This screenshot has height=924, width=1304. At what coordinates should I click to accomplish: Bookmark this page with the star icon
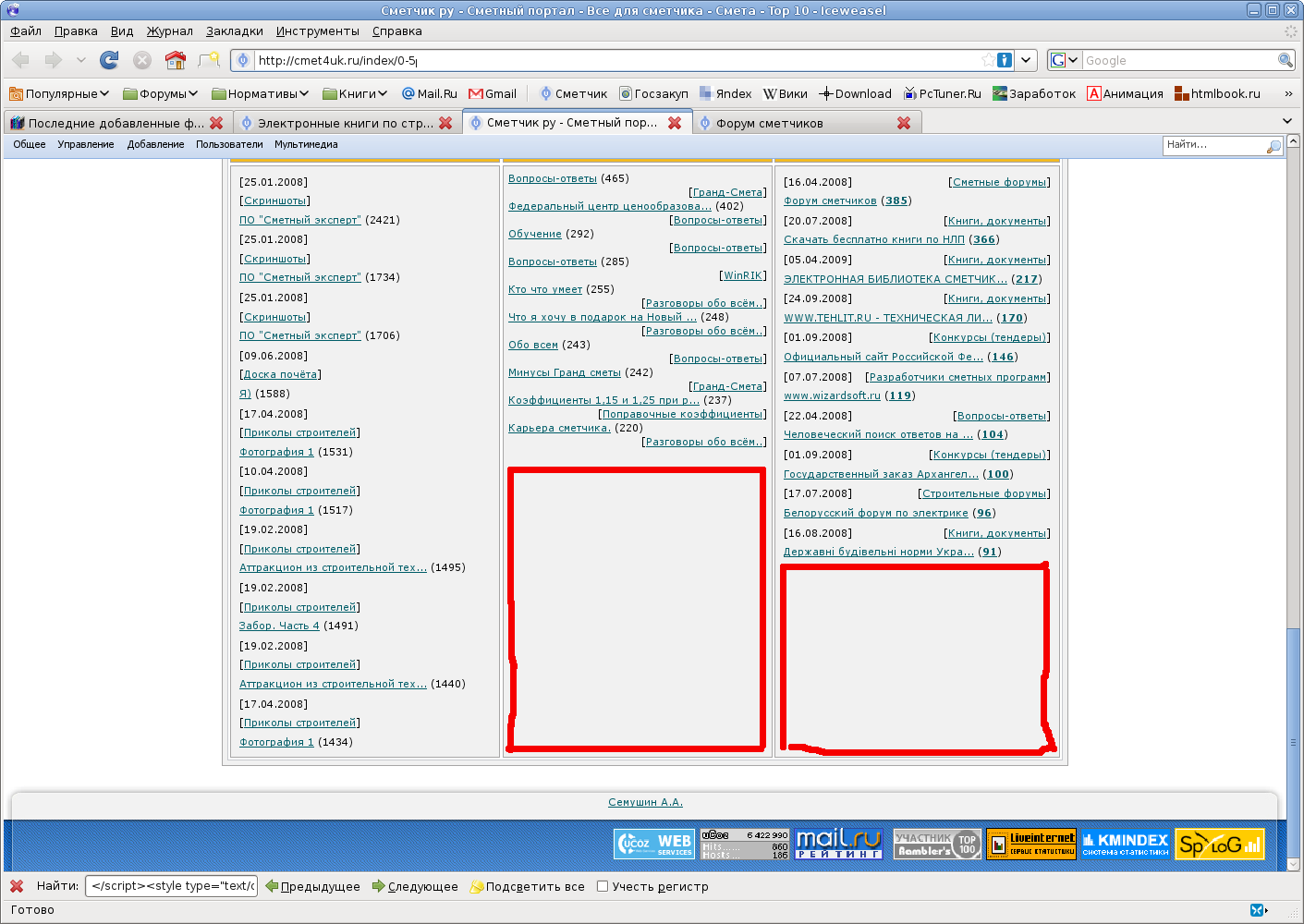[x=988, y=60]
